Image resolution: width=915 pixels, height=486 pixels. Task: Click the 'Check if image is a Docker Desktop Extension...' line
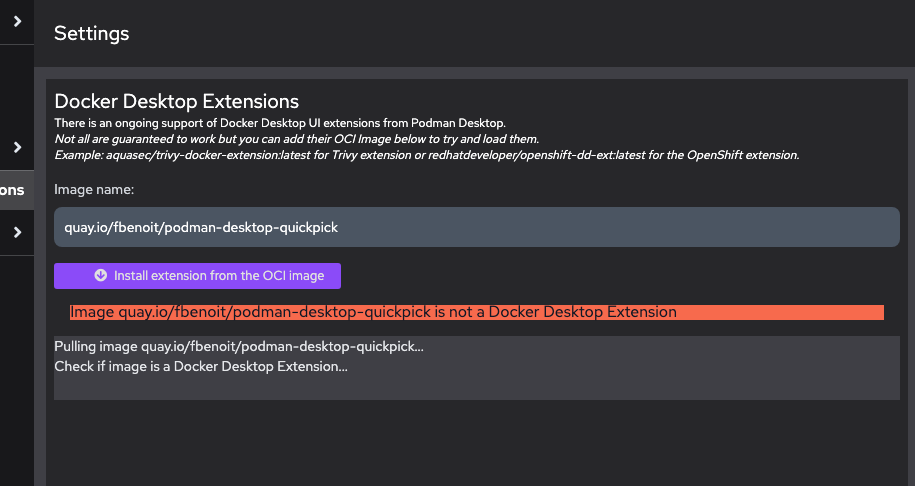(x=201, y=366)
